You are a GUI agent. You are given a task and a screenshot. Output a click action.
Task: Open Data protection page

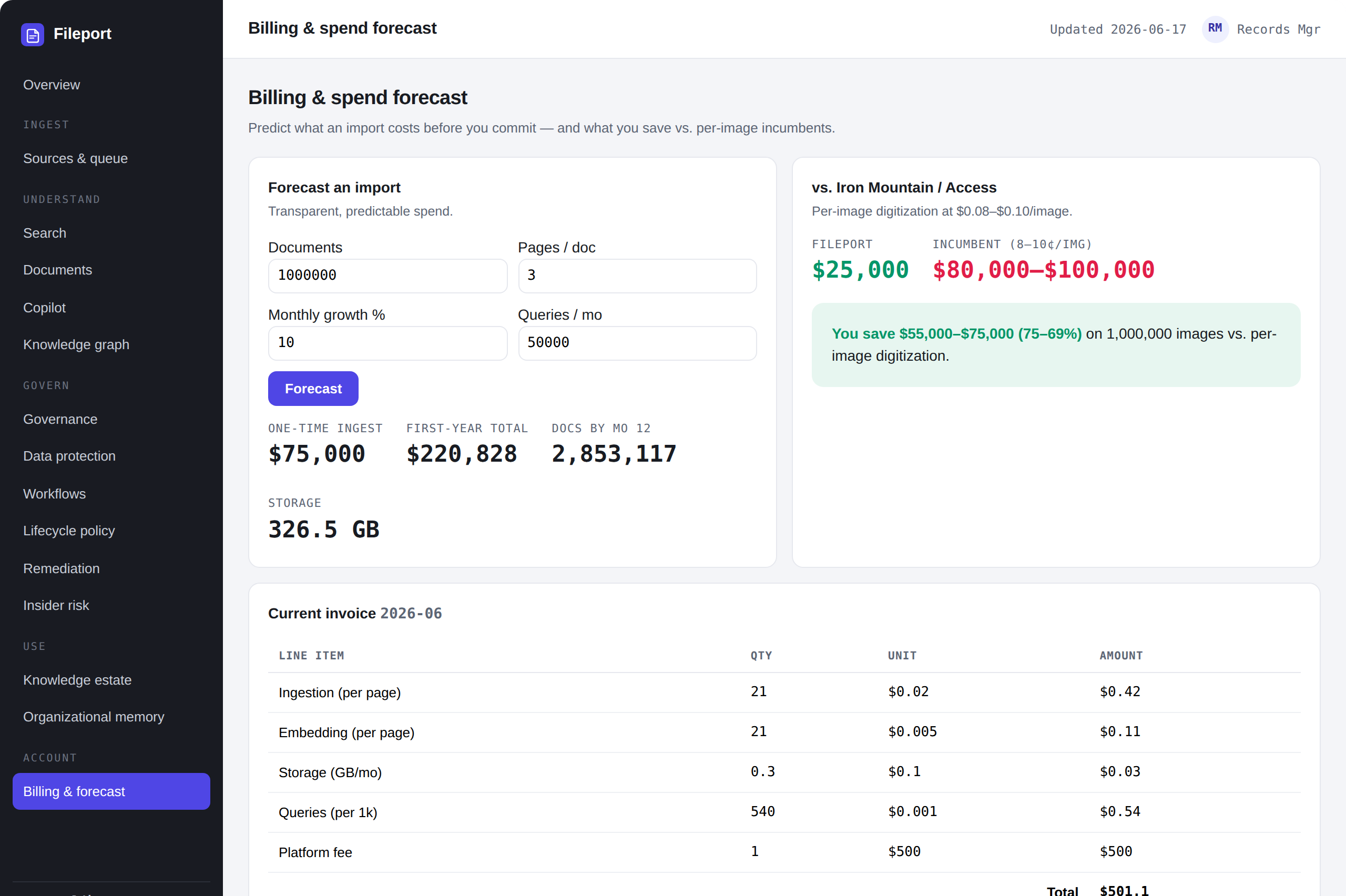111,456
